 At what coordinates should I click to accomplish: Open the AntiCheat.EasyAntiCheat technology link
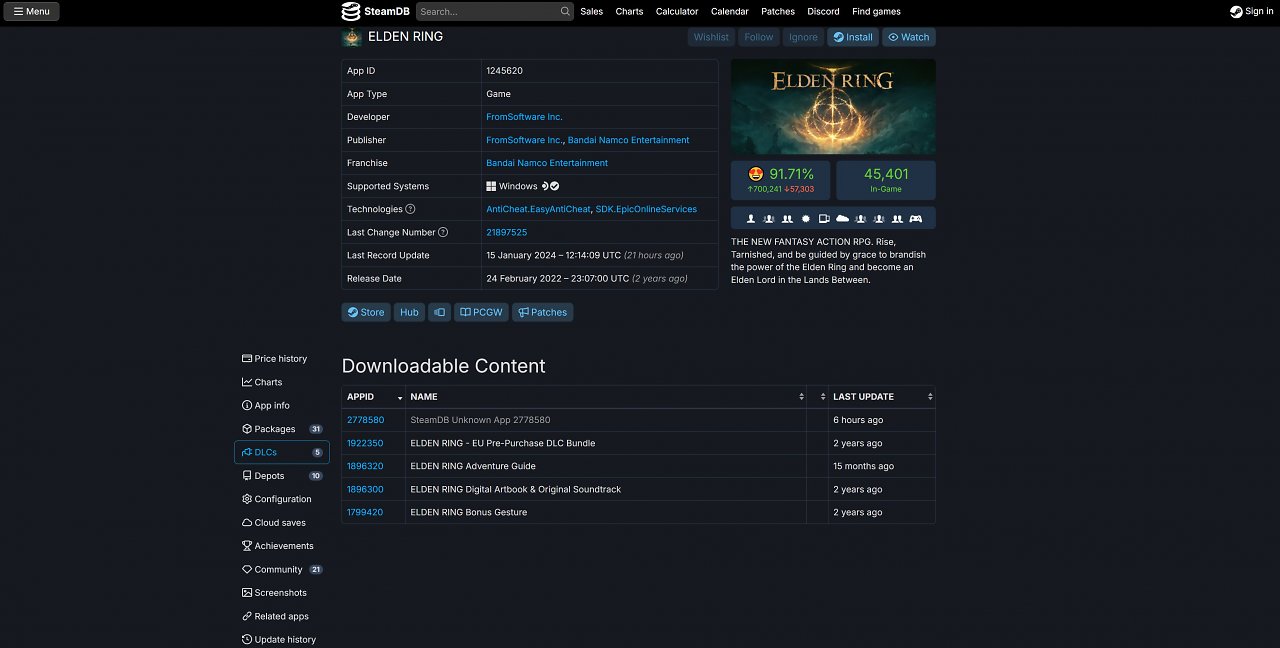538,209
